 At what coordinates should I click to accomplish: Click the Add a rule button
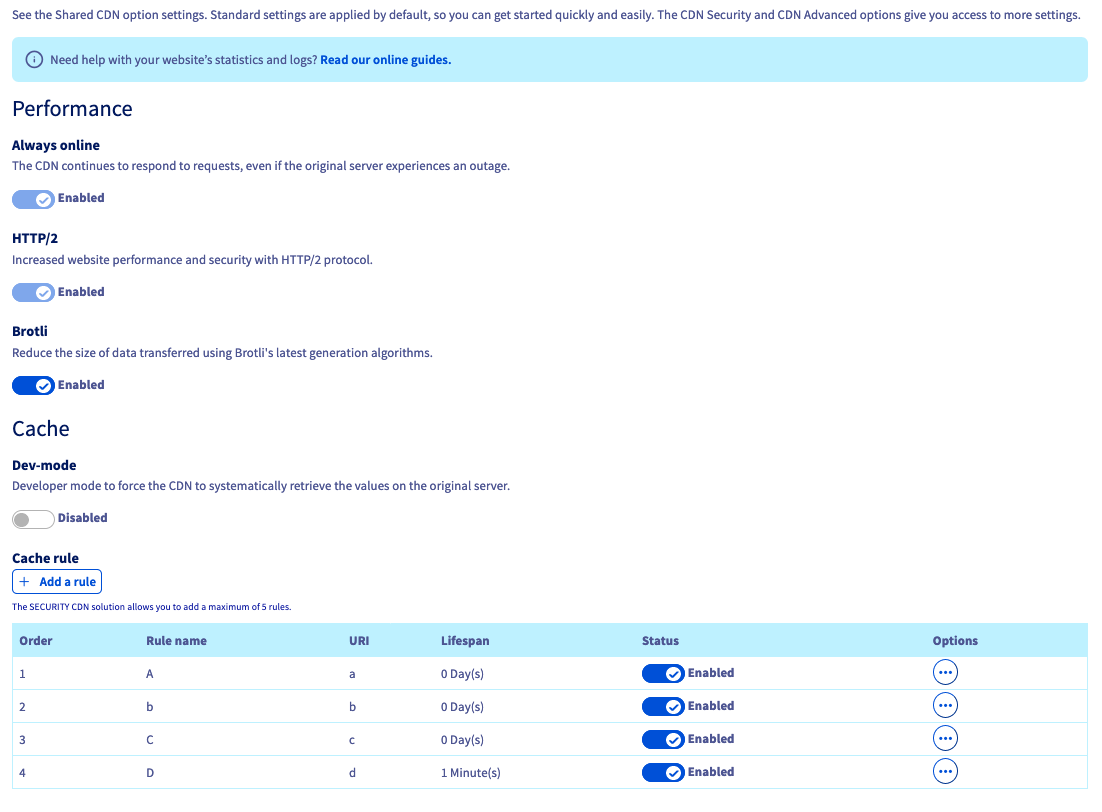click(x=57, y=582)
